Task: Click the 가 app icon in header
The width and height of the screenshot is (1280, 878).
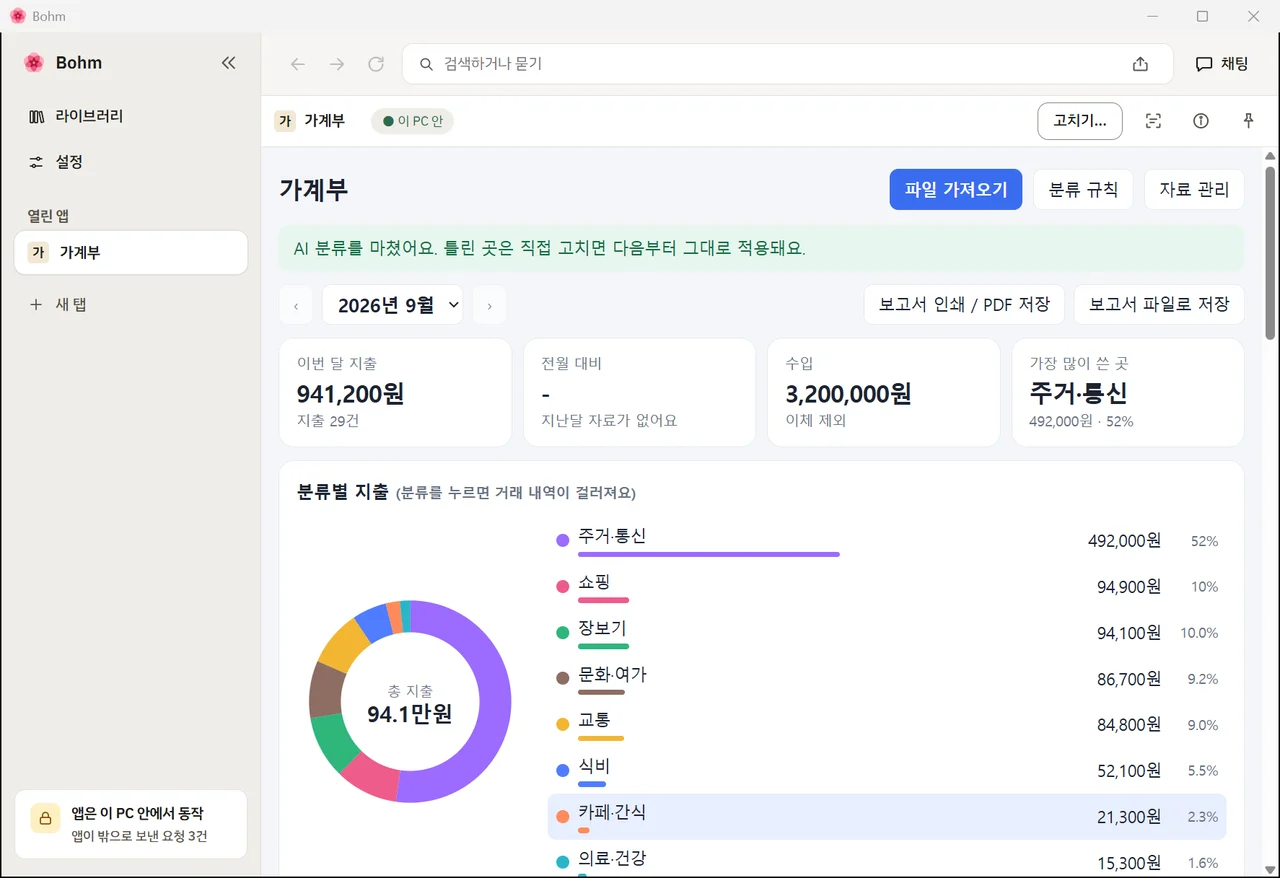Action: point(285,121)
